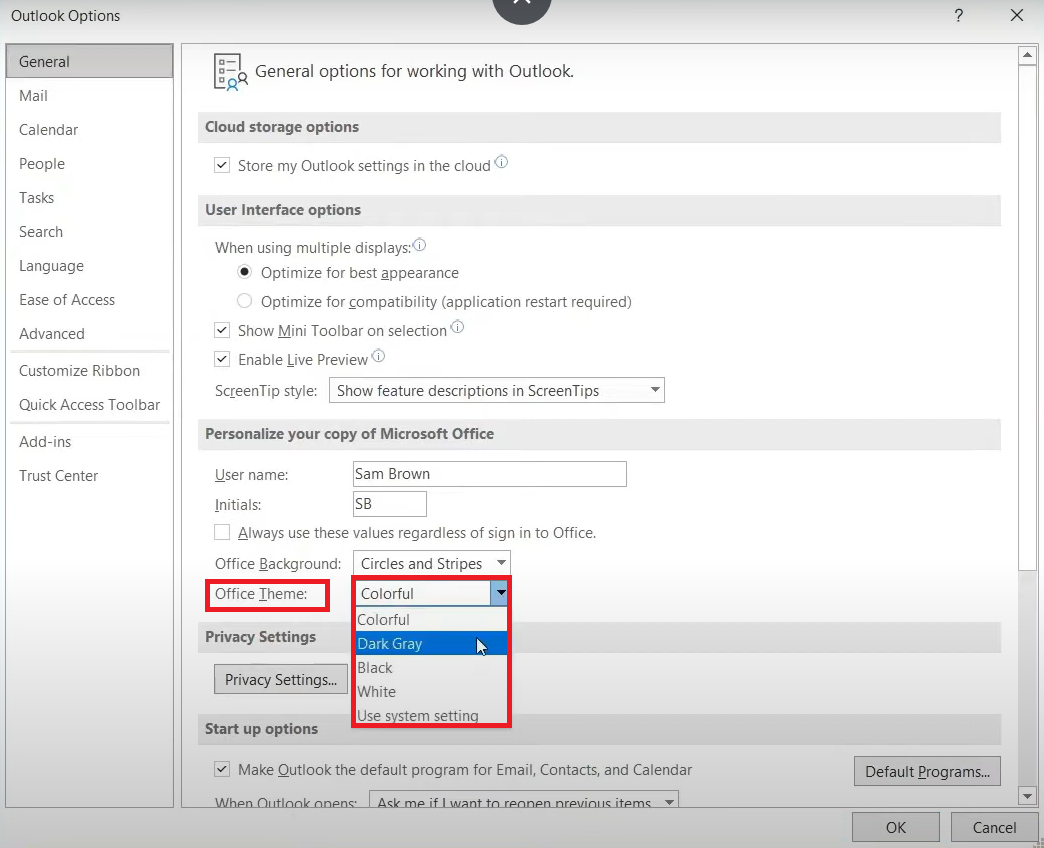The image size is (1044, 848).
Task: Click OK to confirm options
Action: click(x=896, y=827)
